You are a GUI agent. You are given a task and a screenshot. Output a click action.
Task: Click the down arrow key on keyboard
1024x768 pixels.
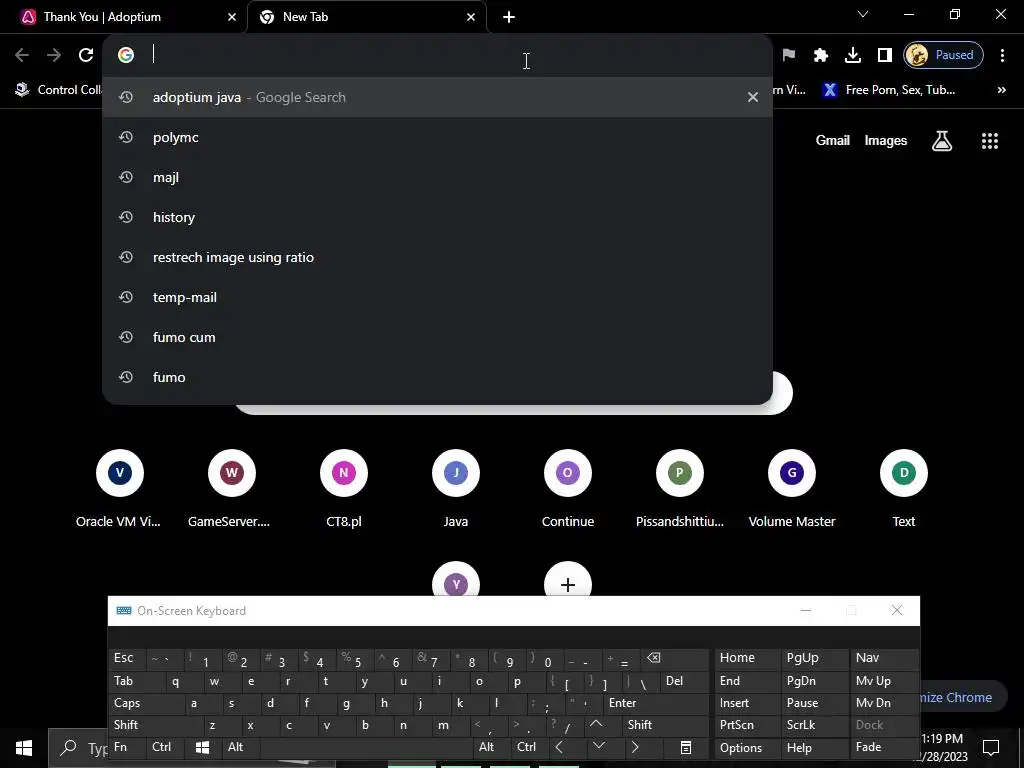point(599,747)
